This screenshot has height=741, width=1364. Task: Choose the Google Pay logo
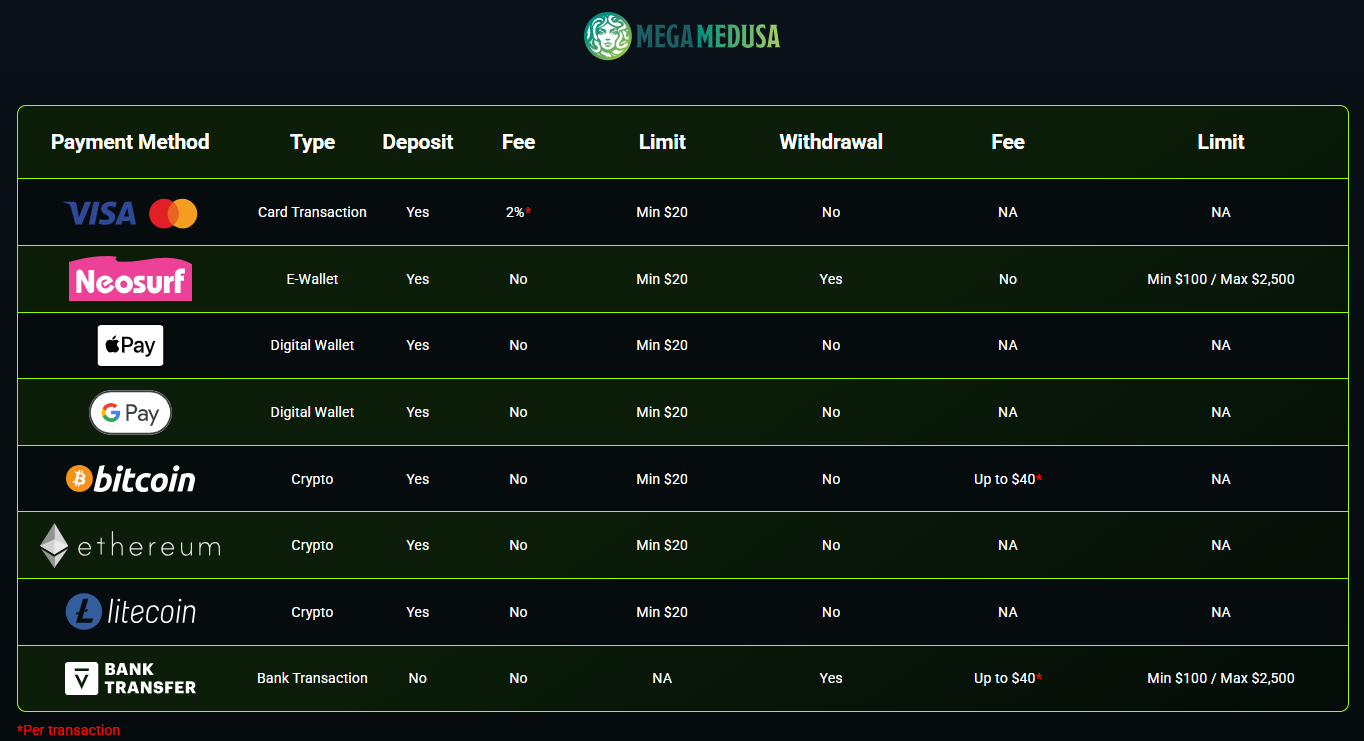pos(130,412)
